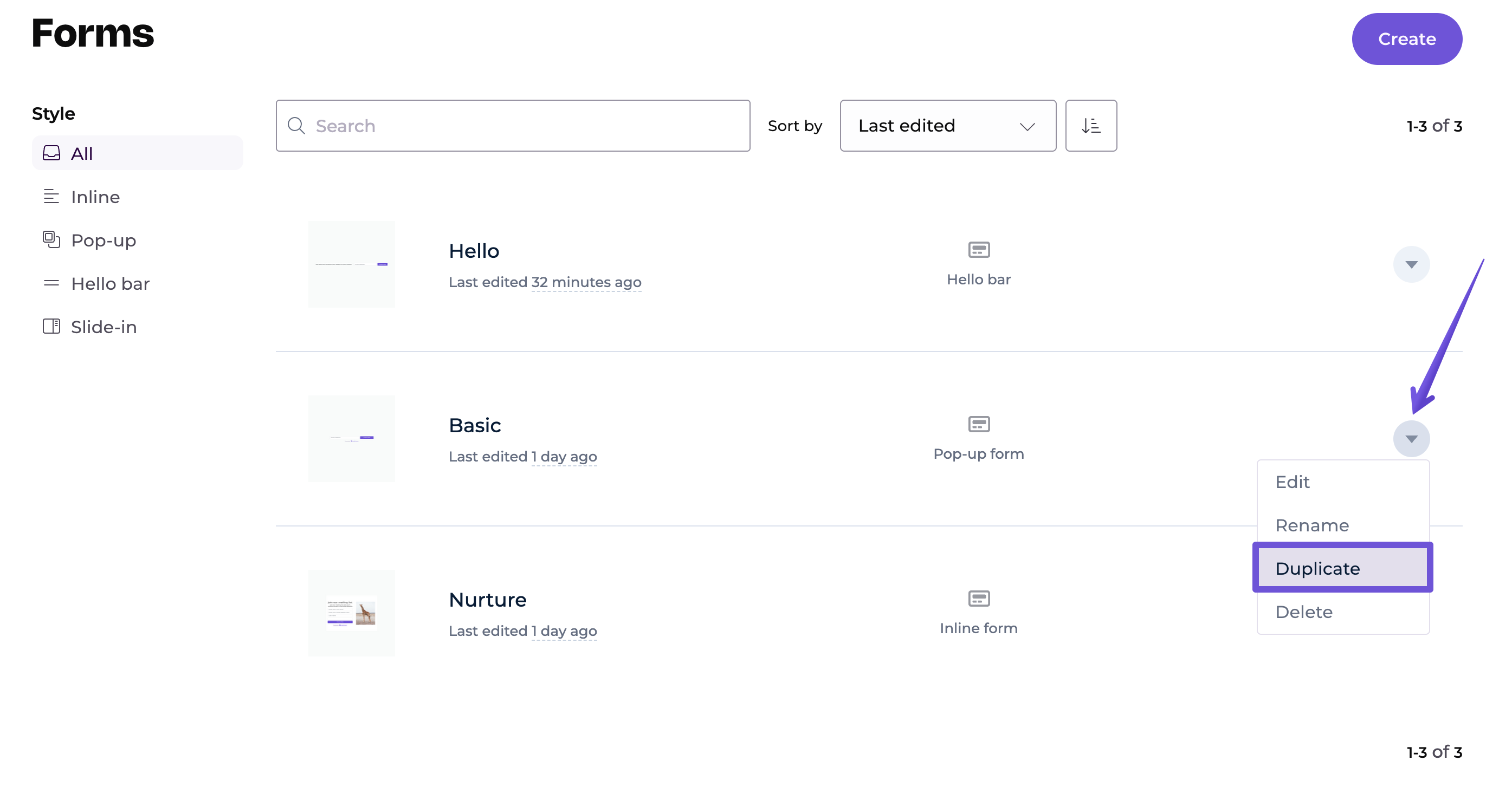Open the Nurture form thumbnail
Screen dimensions: 1512x793
coord(351,612)
